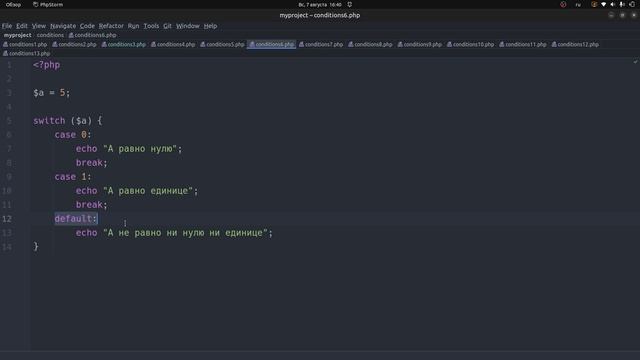640x360 pixels.
Task: Click the 'break;' on line 11
Action: point(91,204)
